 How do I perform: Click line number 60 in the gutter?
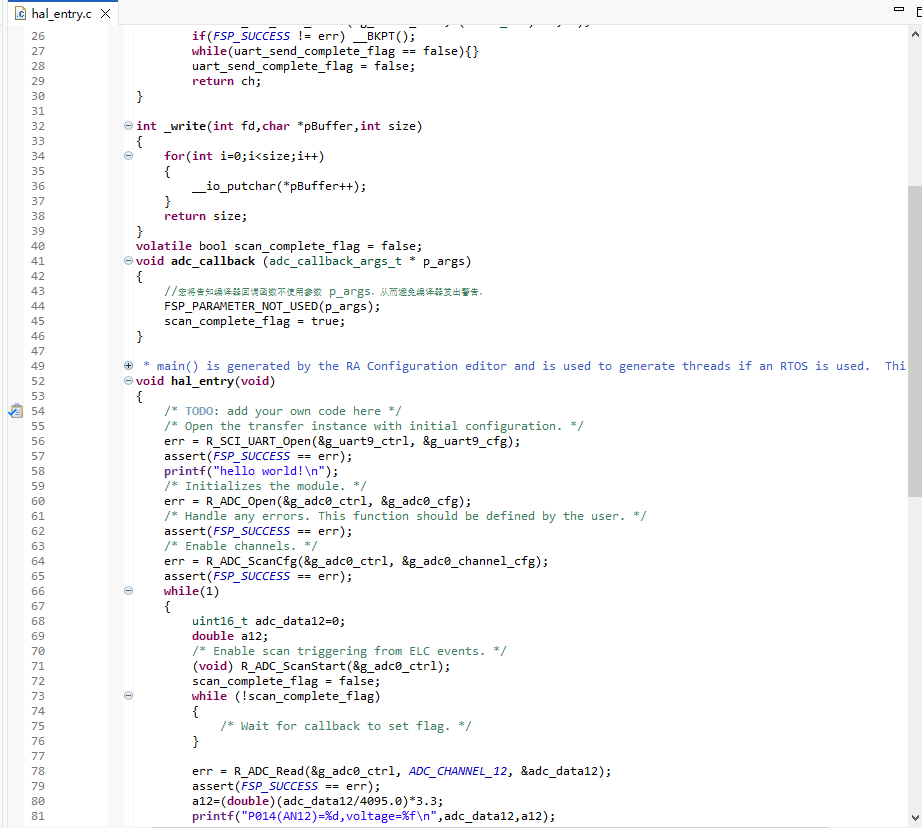(x=38, y=501)
